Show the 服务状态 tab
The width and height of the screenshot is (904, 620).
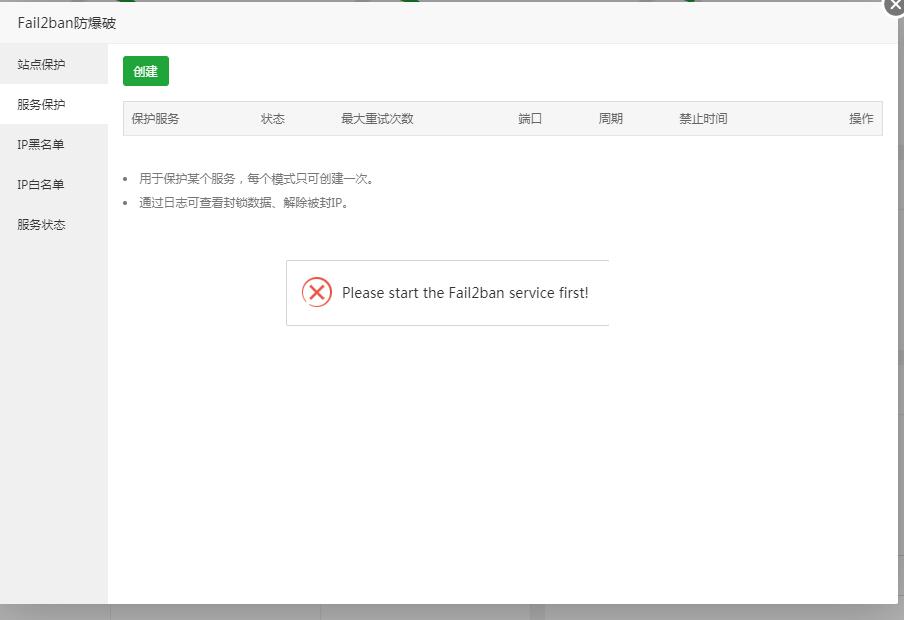(x=54, y=224)
